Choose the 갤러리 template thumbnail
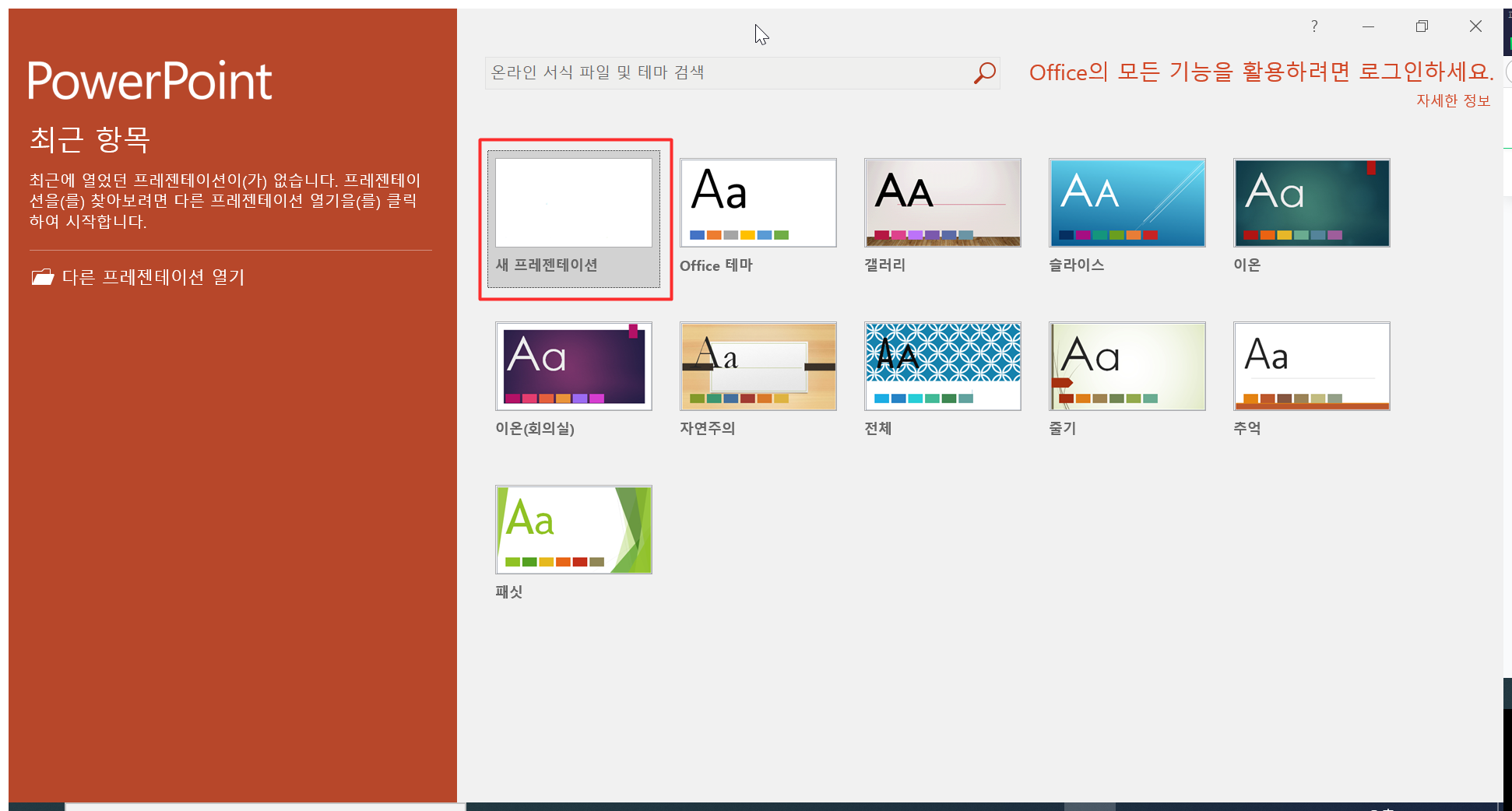This screenshot has height=811, width=1512. (x=943, y=203)
